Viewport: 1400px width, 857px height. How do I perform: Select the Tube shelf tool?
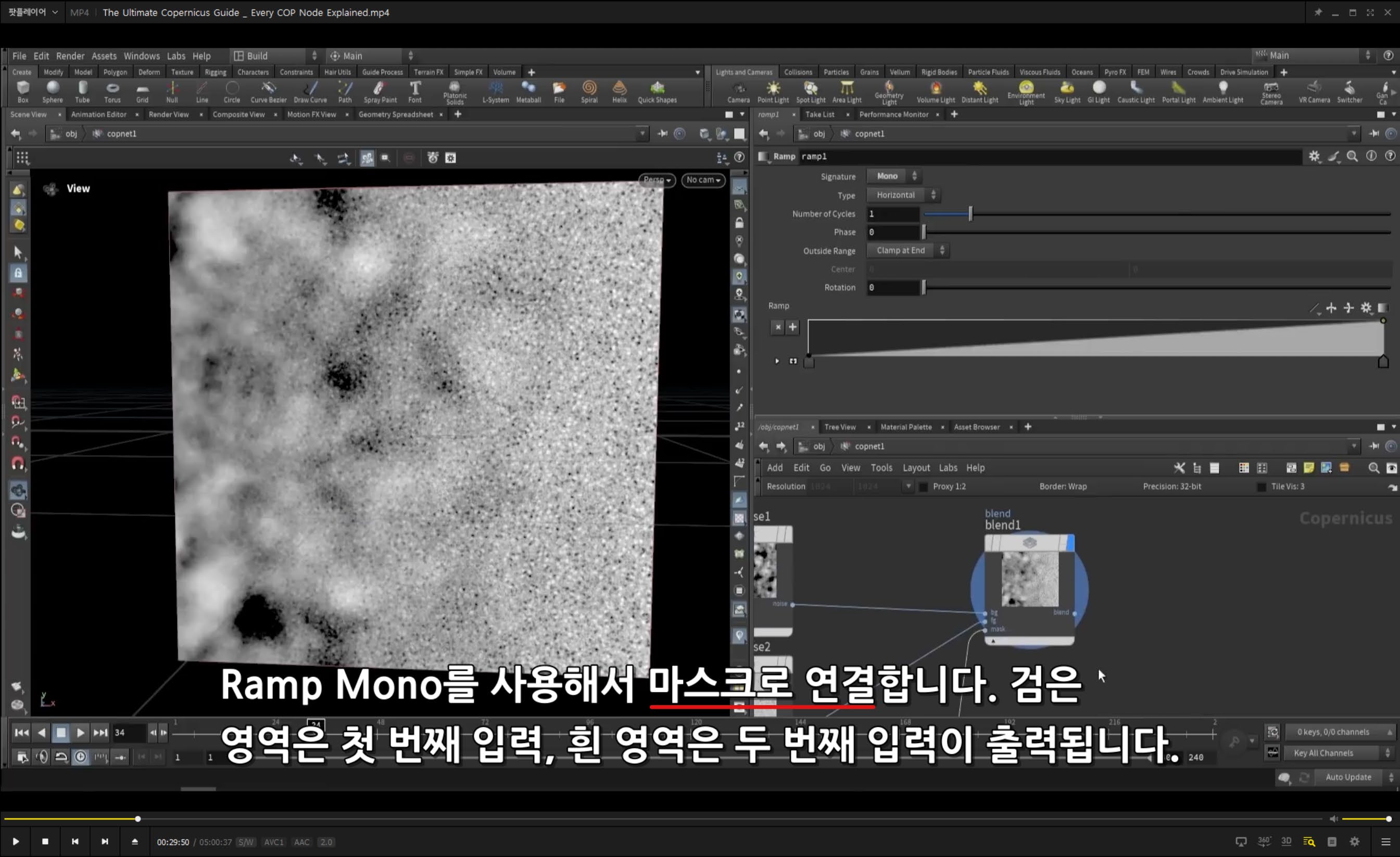[82, 92]
